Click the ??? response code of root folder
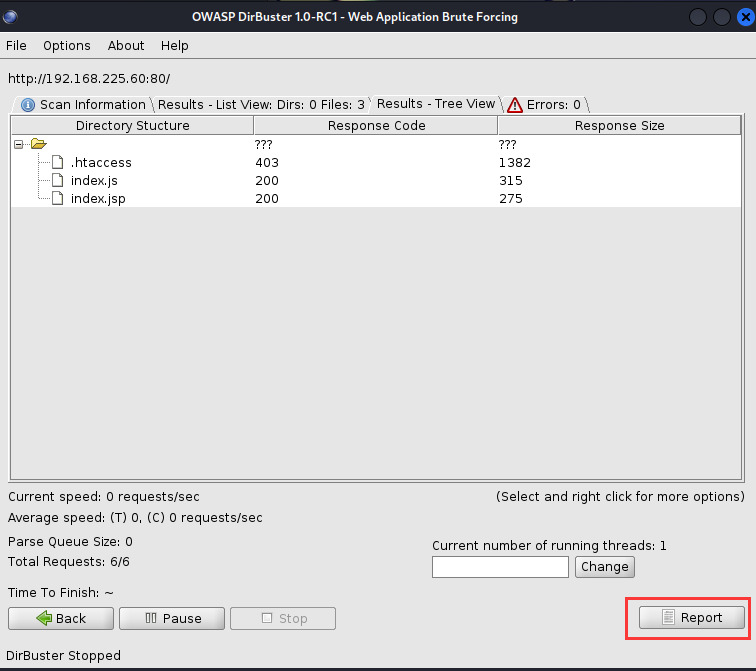 tap(264, 144)
